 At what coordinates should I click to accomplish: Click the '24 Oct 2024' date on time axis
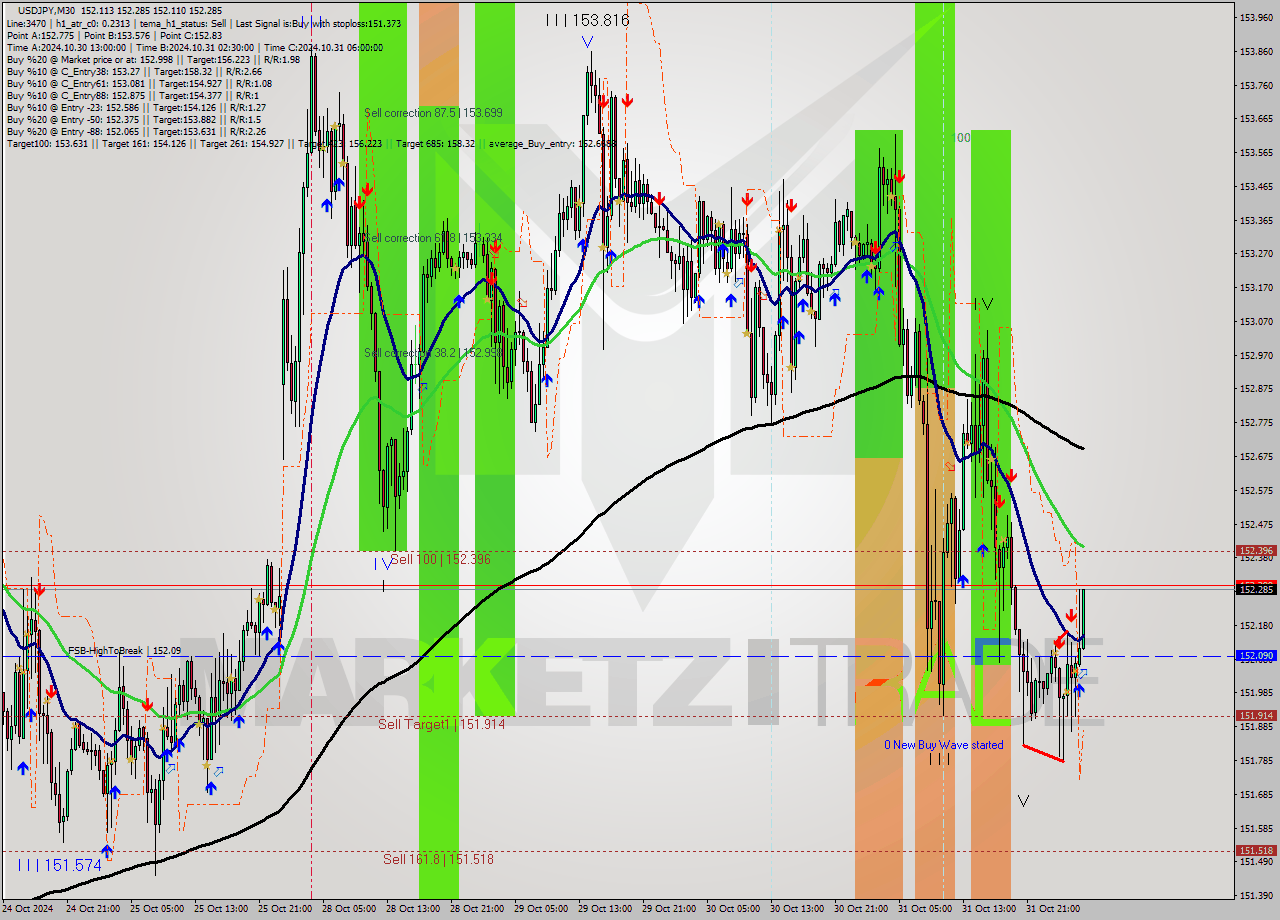[28, 909]
